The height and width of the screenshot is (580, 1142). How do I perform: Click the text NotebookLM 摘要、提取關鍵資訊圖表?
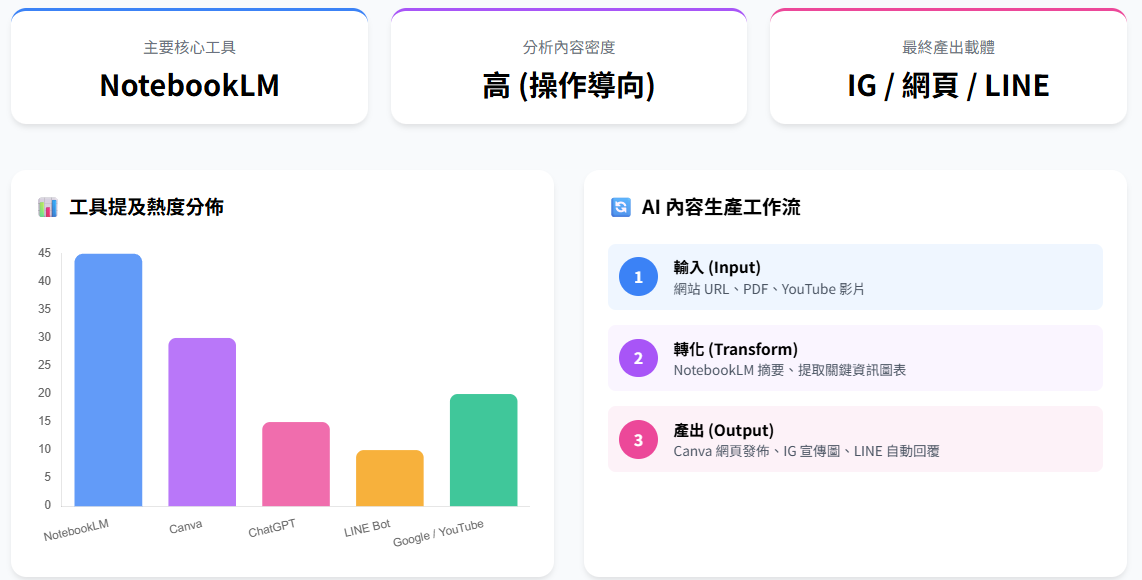(x=789, y=370)
